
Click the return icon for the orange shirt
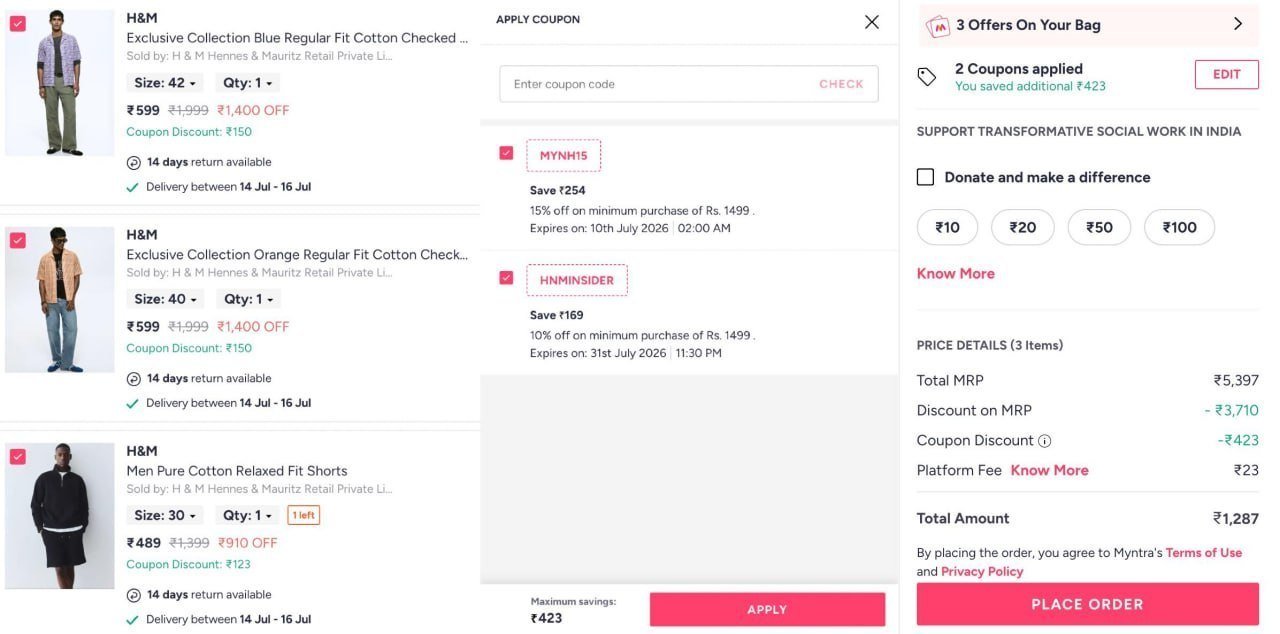pyautogui.click(x=134, y=379)
